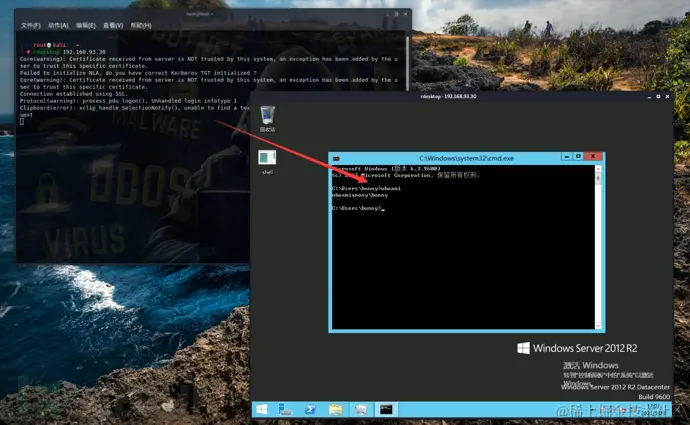Select the Recycle Bin icon on remote desktop

268,119
